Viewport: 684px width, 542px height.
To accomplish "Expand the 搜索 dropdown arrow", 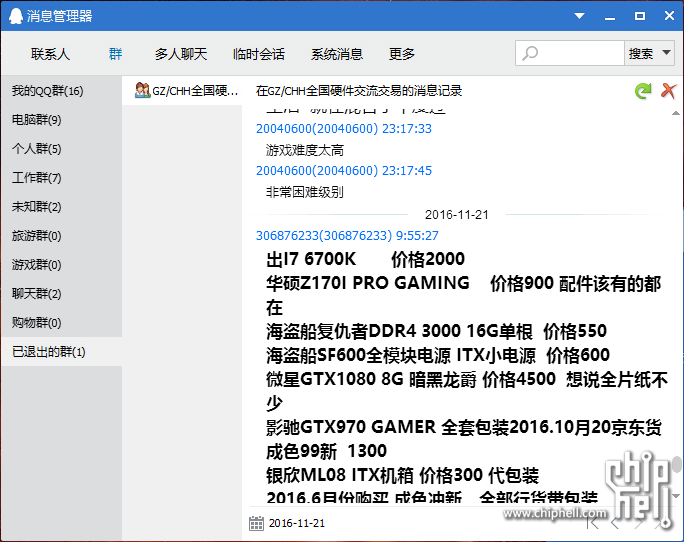I will [x=666, y=53].
